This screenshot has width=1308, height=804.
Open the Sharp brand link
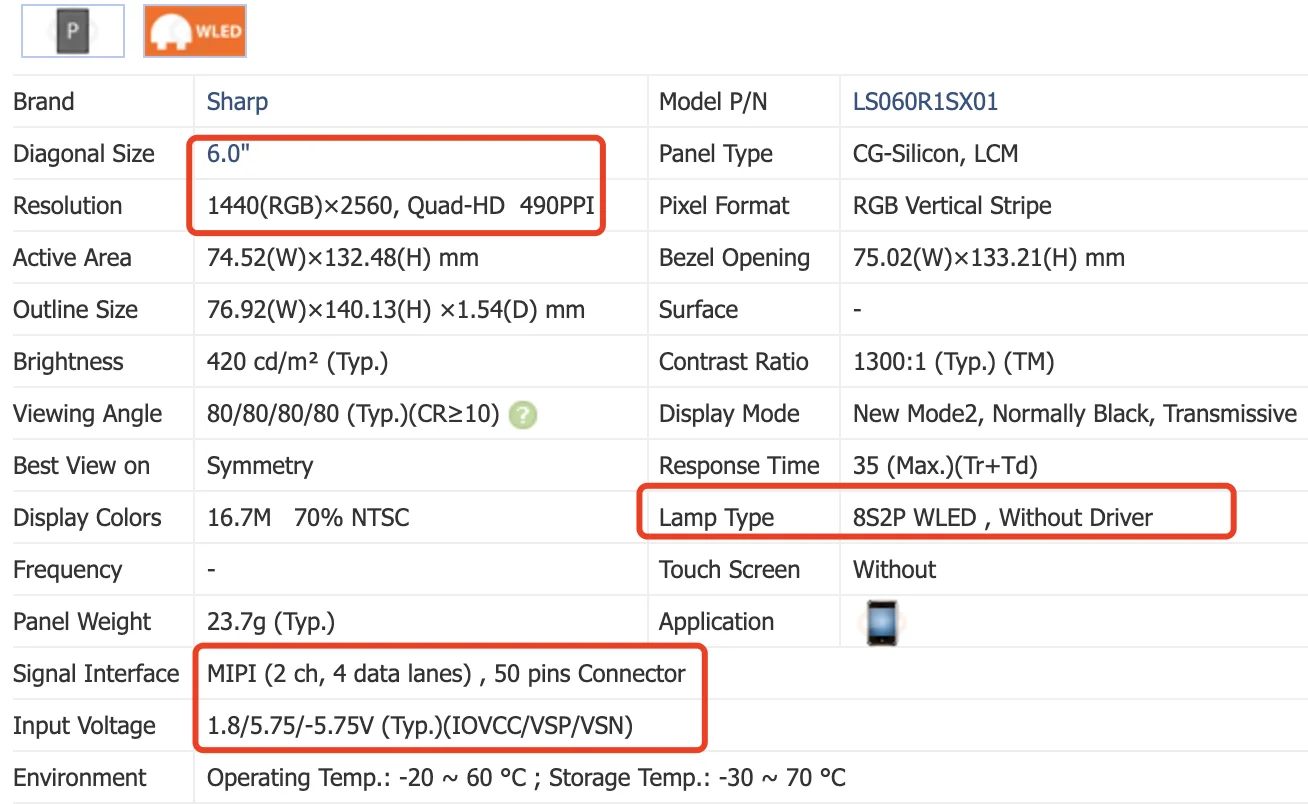(x=237, y=102)
